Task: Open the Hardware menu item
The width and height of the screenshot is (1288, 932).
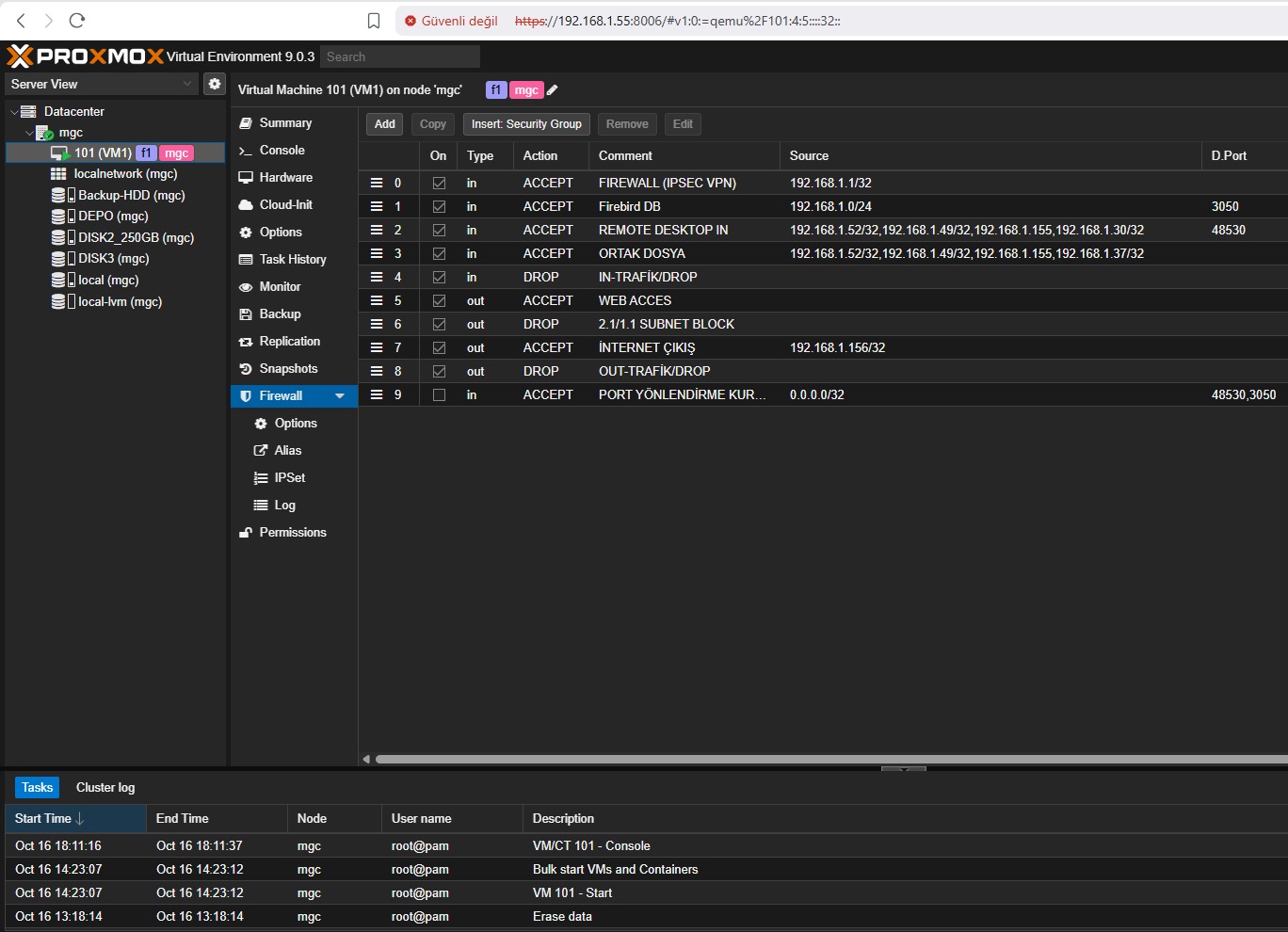Action: [x=285, y=178]
